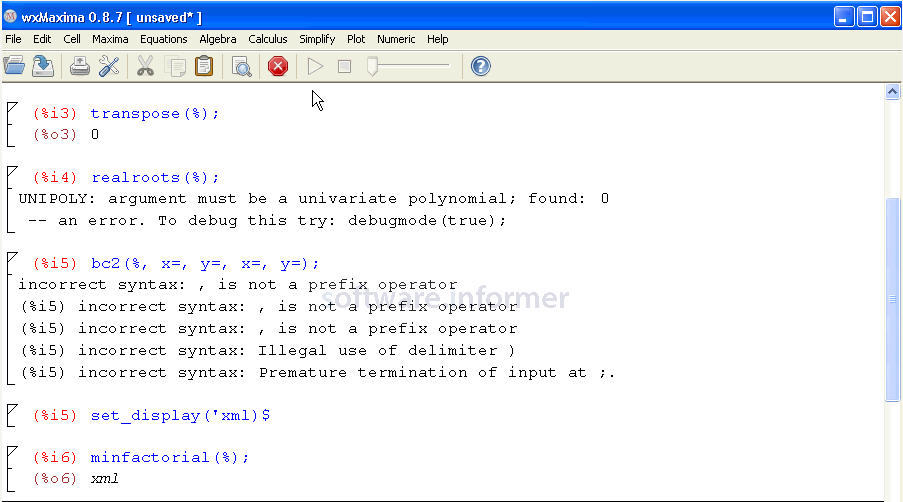Open the Simplify menu
This screenshot has width=903, height=502.
[x=317, y=39]
